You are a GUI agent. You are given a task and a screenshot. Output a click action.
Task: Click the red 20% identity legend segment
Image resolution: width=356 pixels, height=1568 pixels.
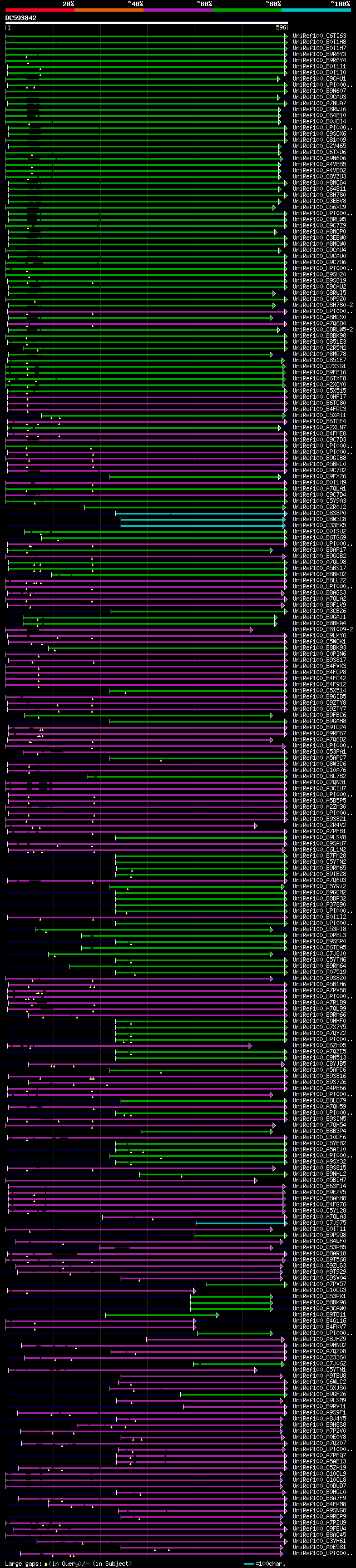[39, 10]
